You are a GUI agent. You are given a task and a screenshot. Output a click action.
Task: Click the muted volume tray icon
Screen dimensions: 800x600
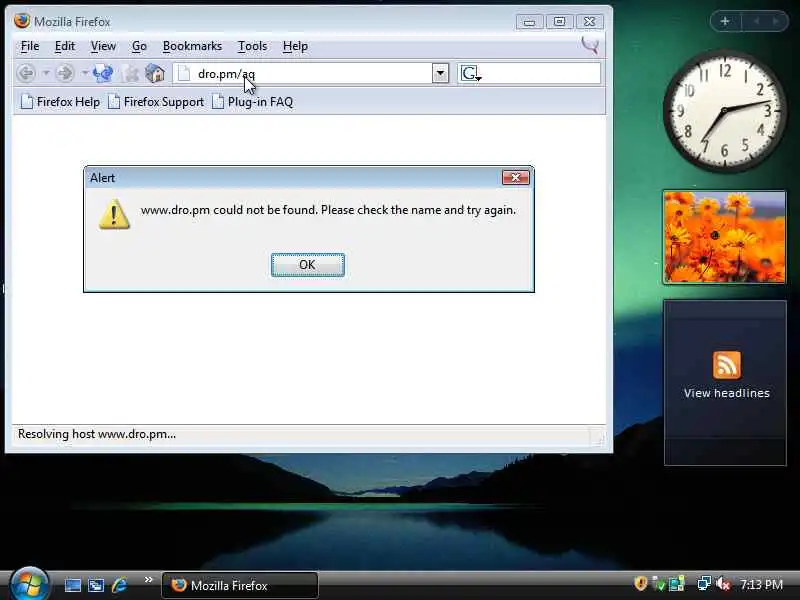tap(723, 584)
